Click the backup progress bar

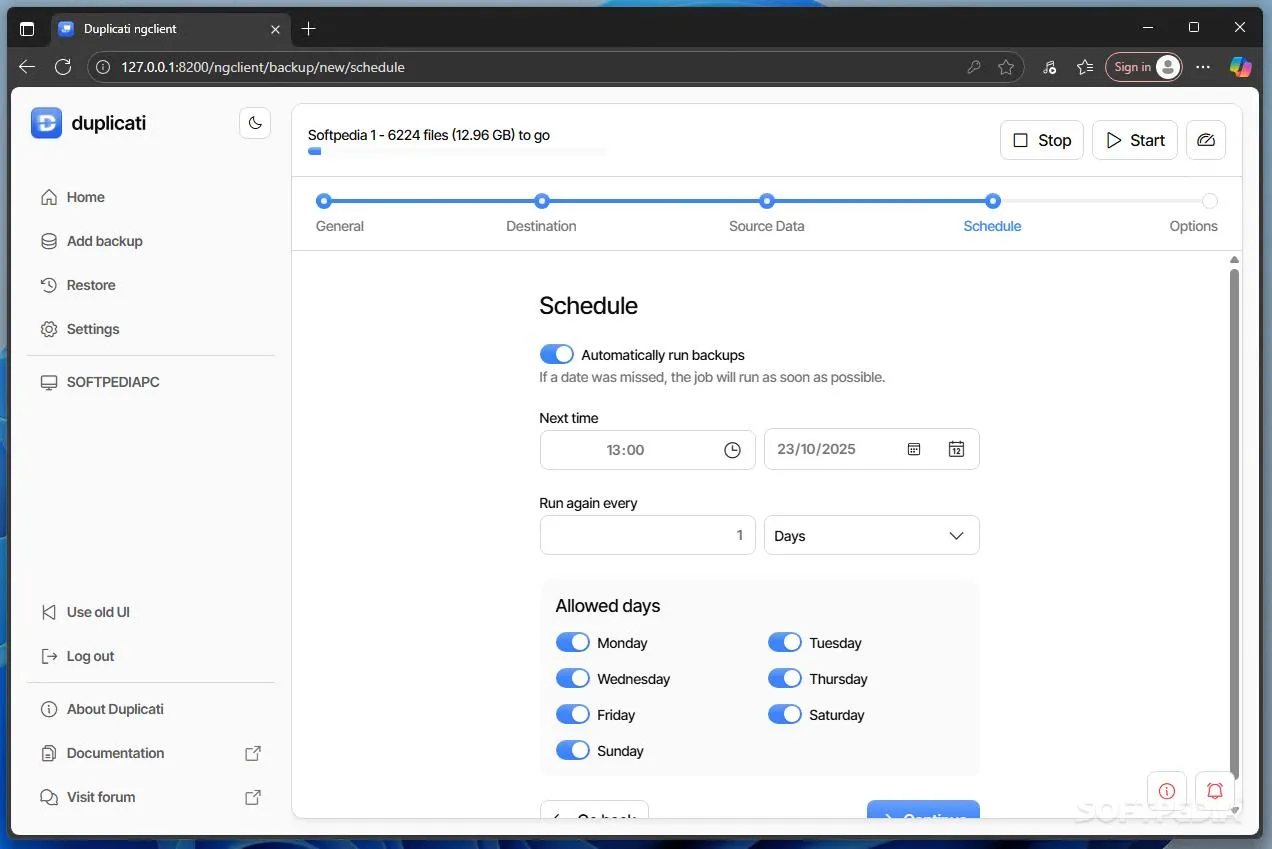pyautogui.click(x=458, y=152)
